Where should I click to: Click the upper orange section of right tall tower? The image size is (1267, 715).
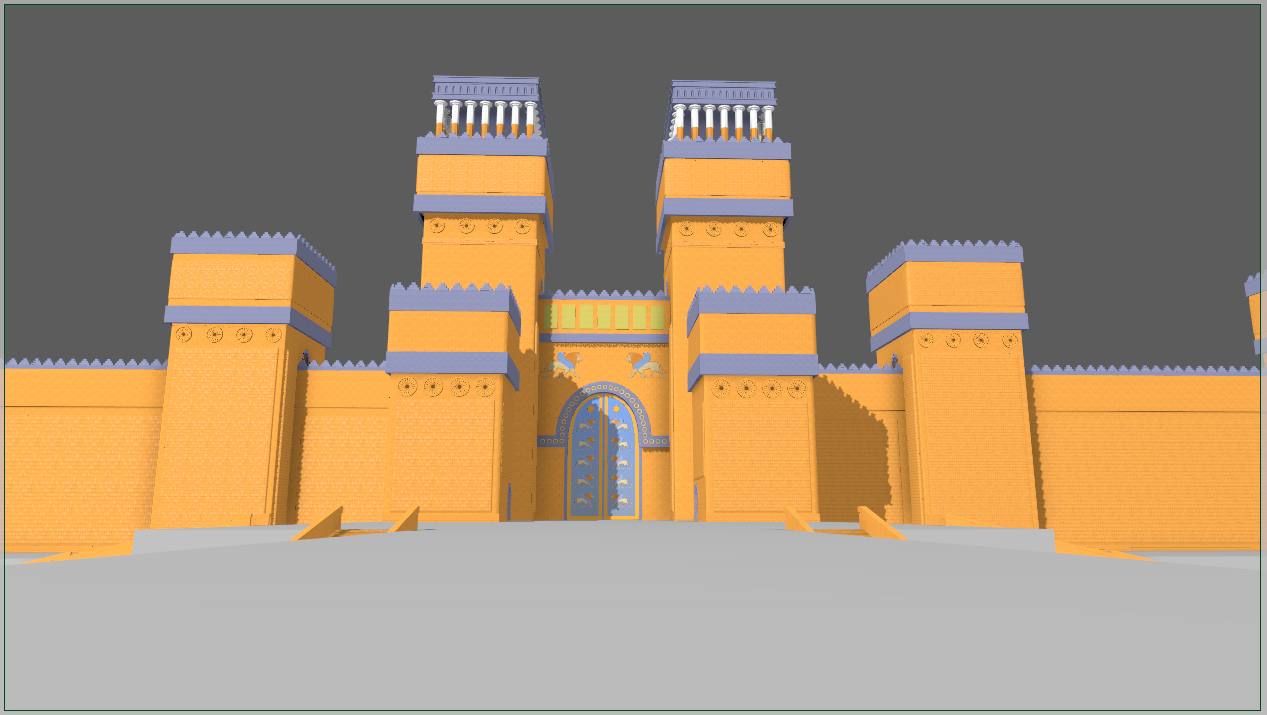click(x=726, y=178)
